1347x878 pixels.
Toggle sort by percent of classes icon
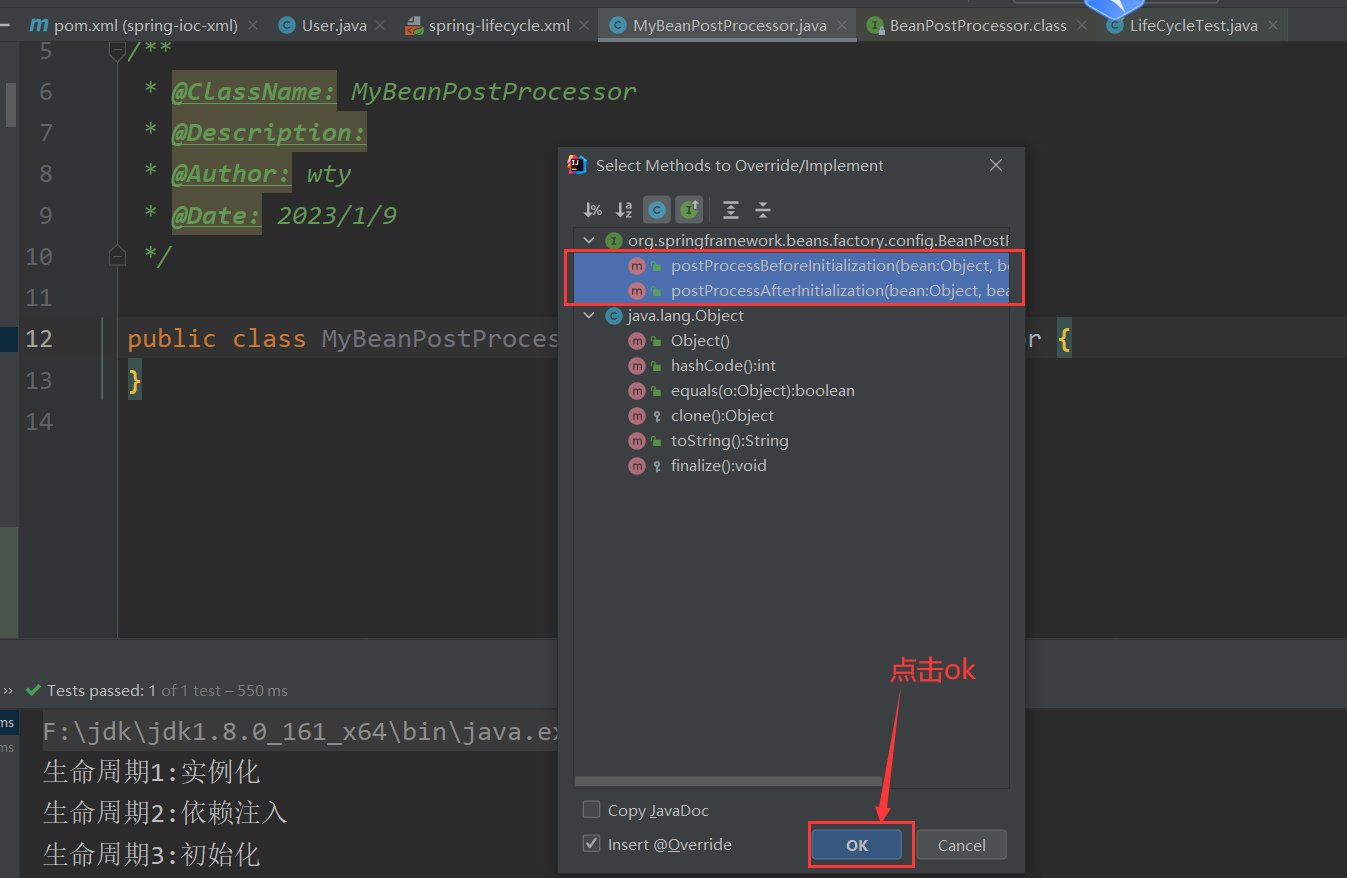click(593, 210)
